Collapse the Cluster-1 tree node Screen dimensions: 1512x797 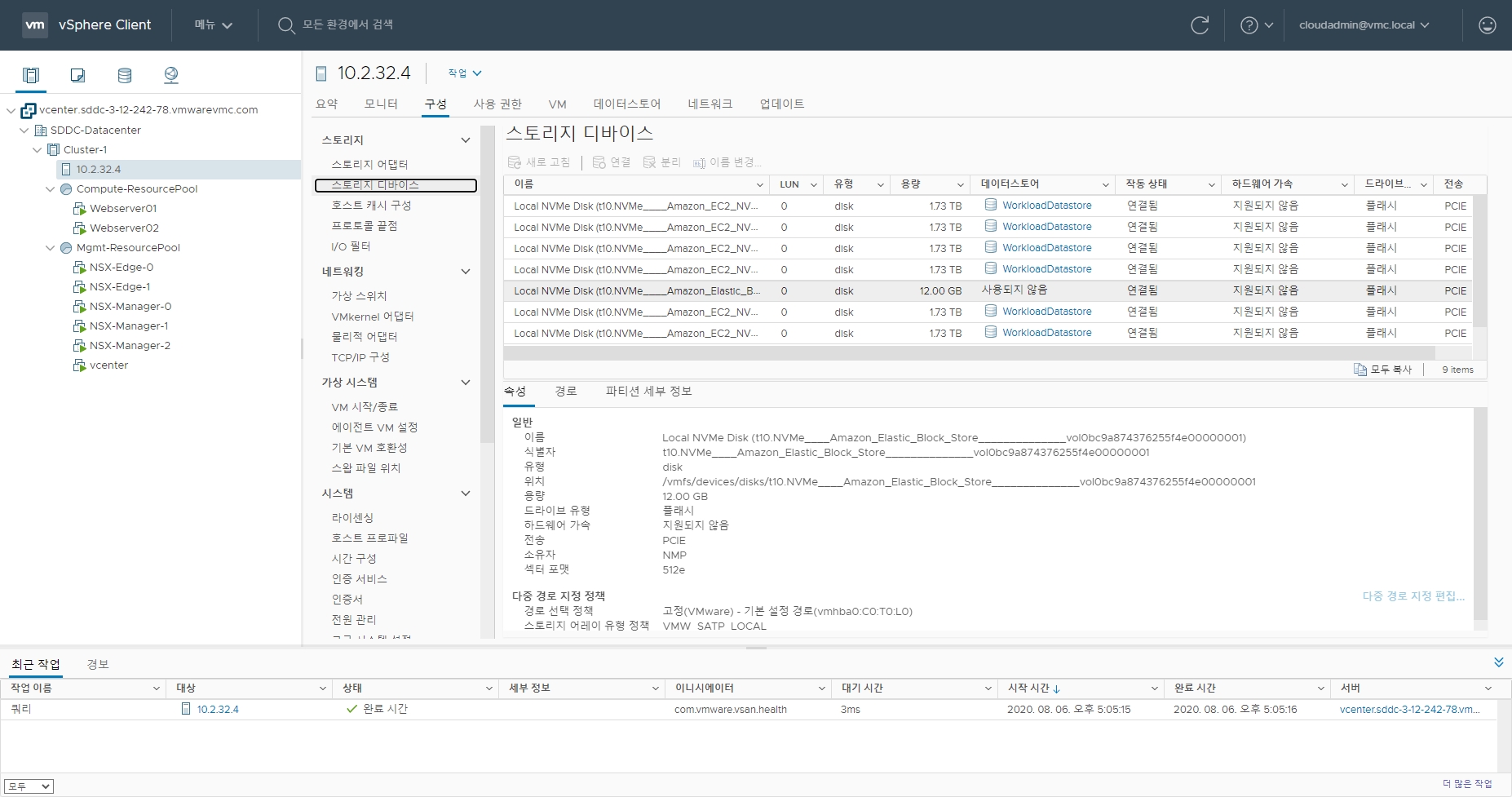[37, 150]
